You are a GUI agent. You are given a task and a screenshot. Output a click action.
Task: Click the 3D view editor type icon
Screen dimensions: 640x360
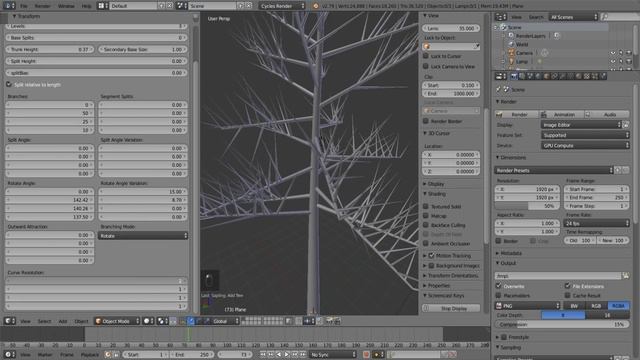(10, 321)
